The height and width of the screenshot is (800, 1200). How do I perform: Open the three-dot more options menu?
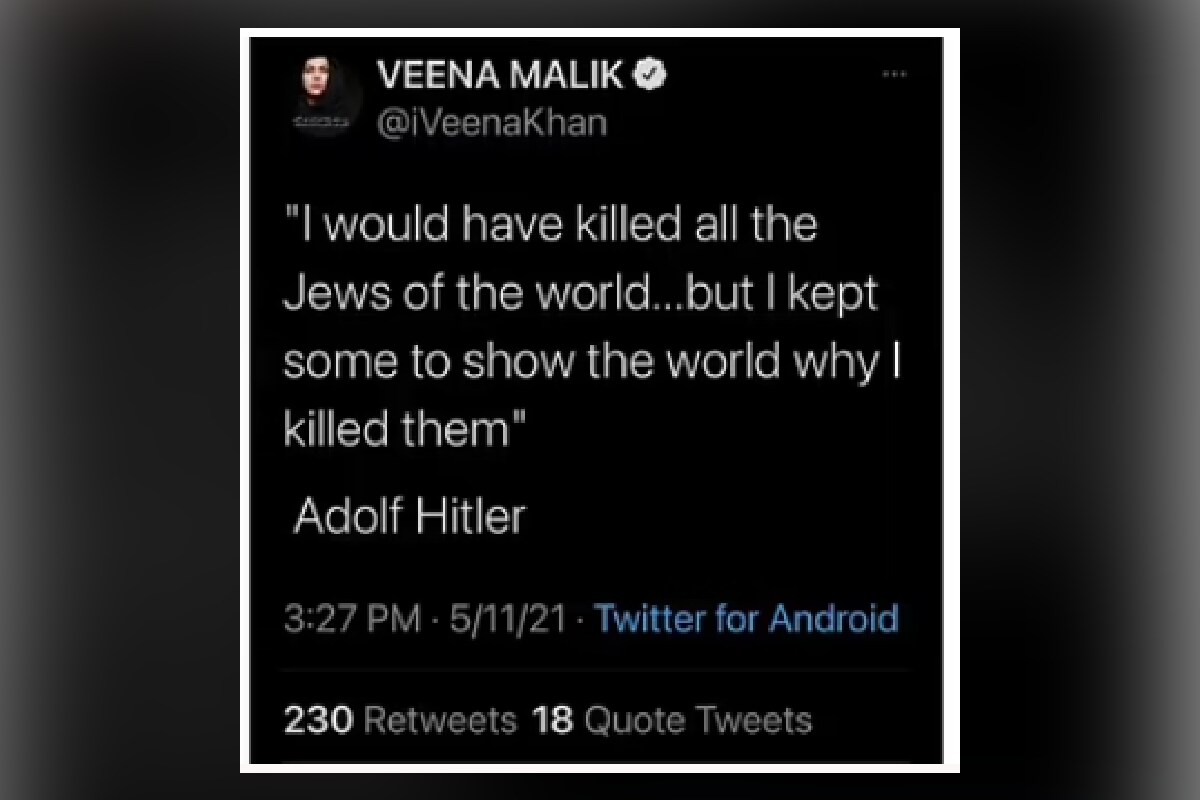point(893,76)
